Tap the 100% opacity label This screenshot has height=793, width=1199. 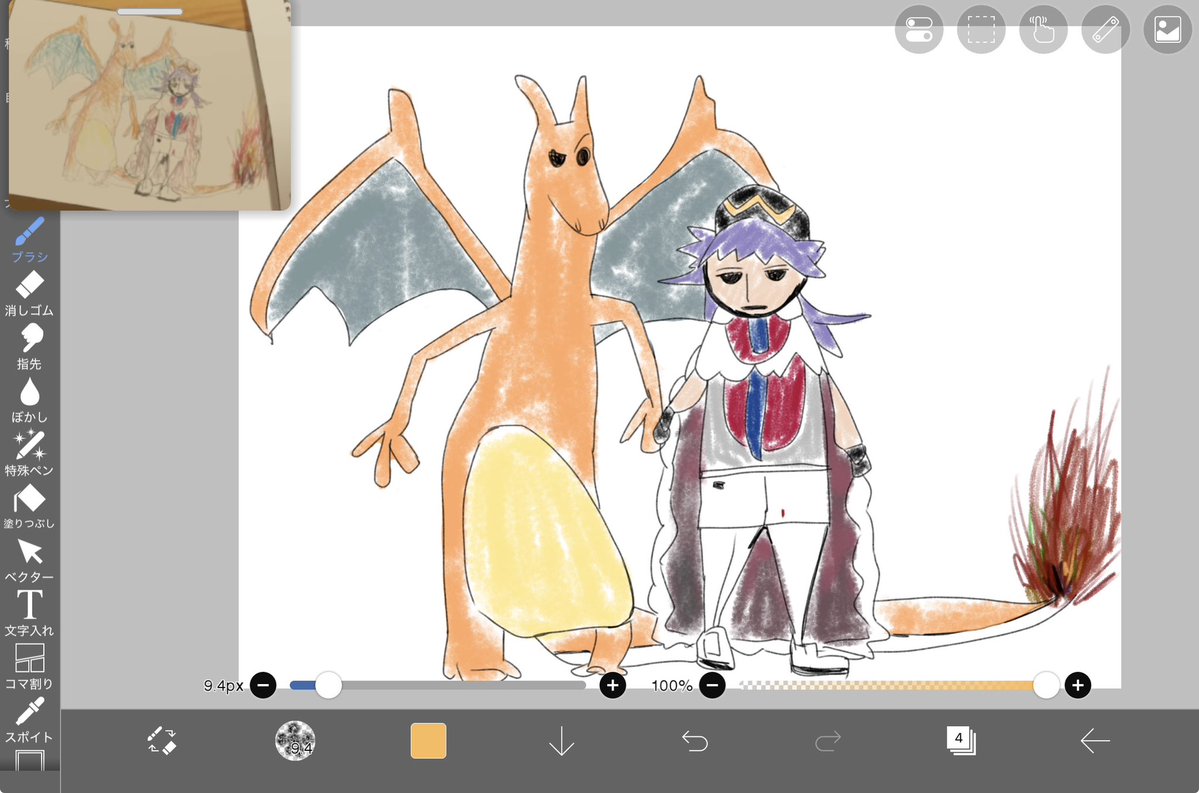(671, 686)
